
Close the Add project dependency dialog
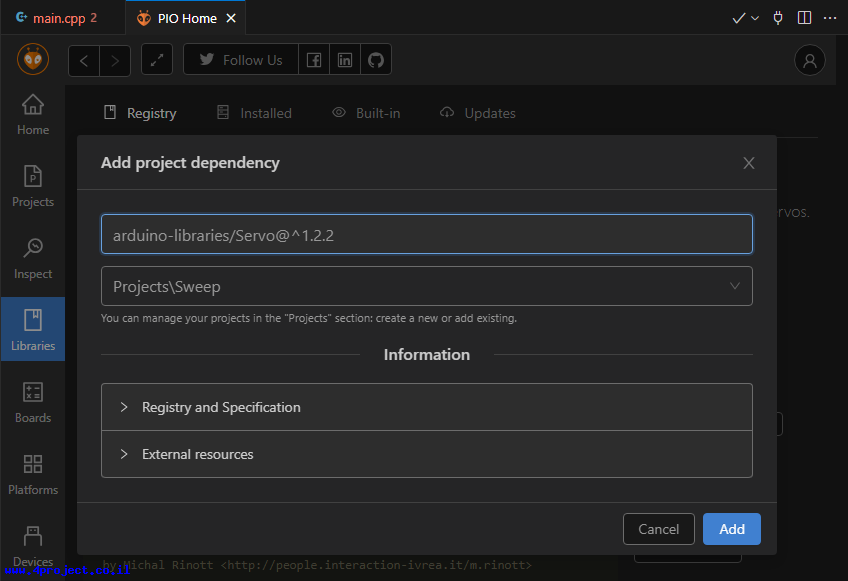748,163
